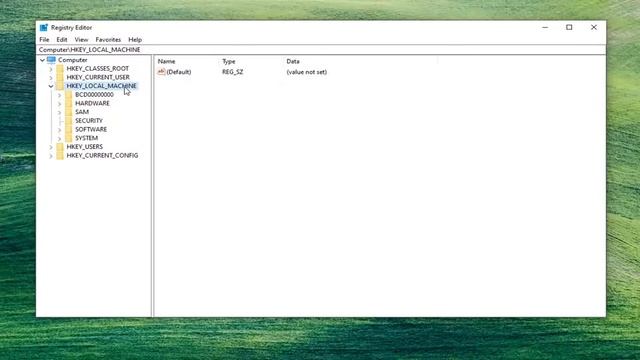The height and width of the screenshot is (360, 640).
Task: Click the BCD00000000 folder icon
Action: pyautogui.click(x=69, y=95)
